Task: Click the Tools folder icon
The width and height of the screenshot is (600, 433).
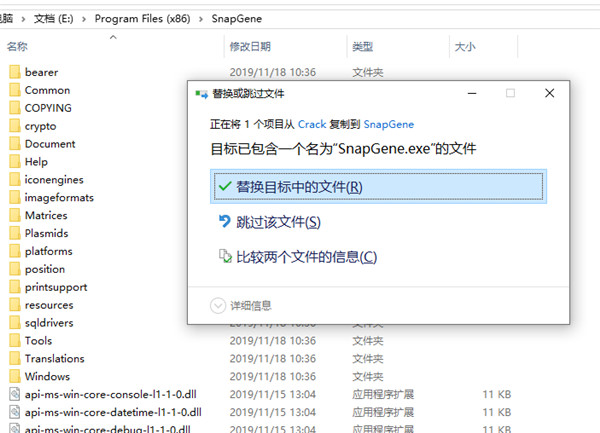Action: [15, 340]
